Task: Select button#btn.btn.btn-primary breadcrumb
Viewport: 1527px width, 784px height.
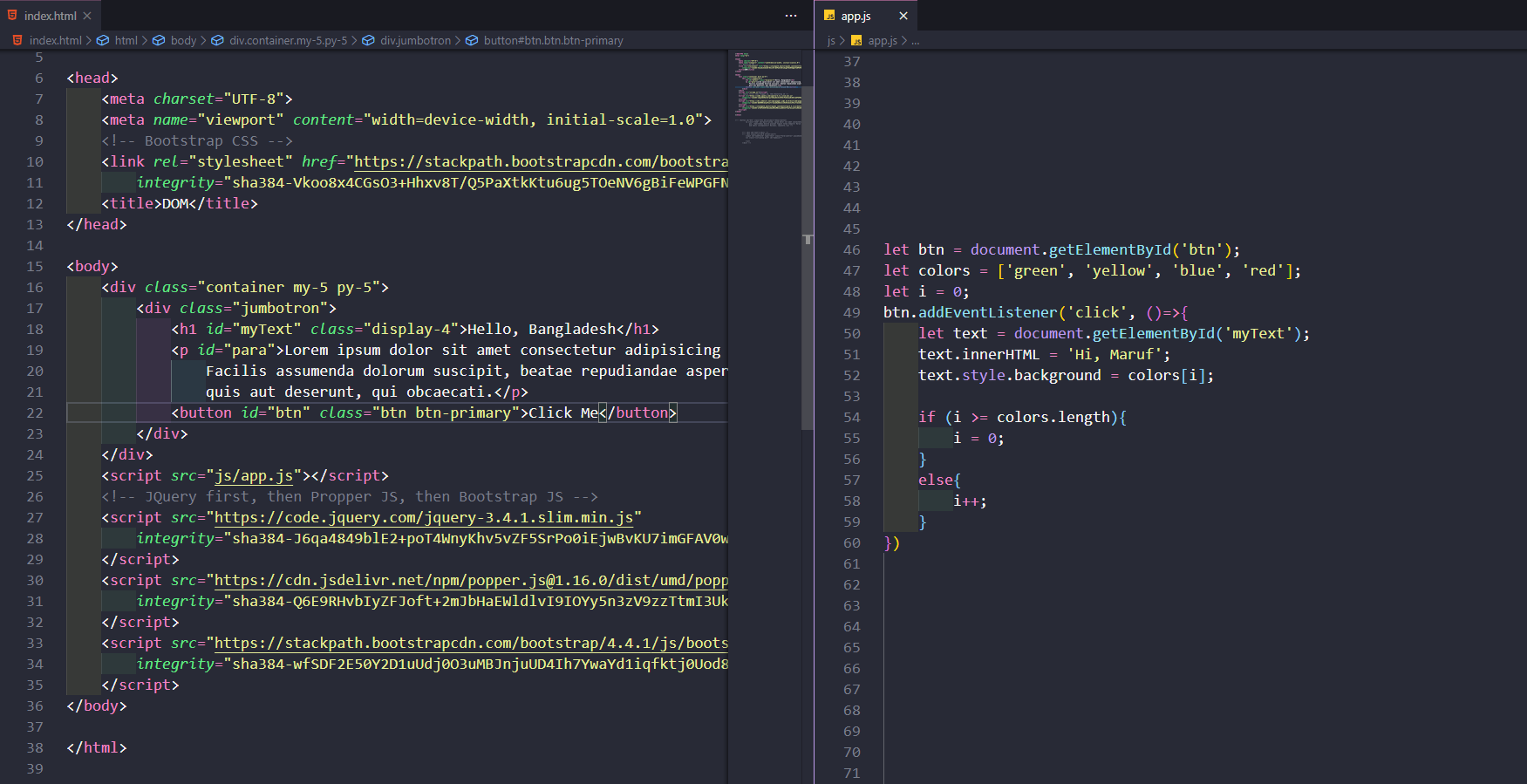Action: [x=553, y=40]
